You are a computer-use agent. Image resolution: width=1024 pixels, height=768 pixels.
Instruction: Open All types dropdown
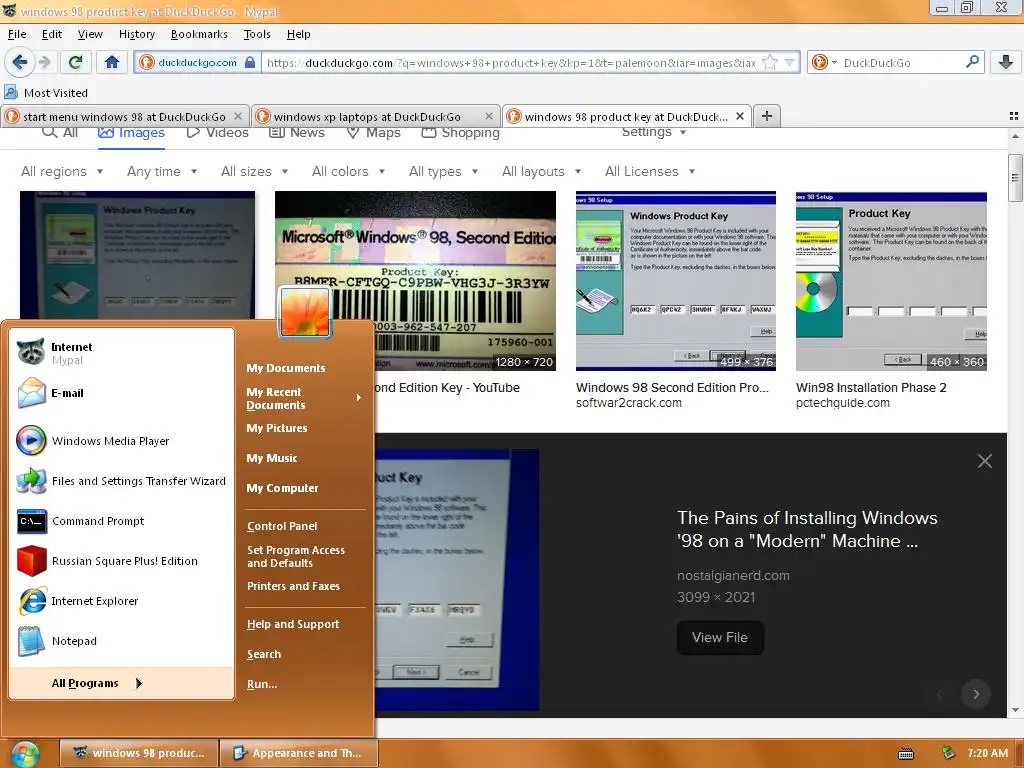(443, 171)
